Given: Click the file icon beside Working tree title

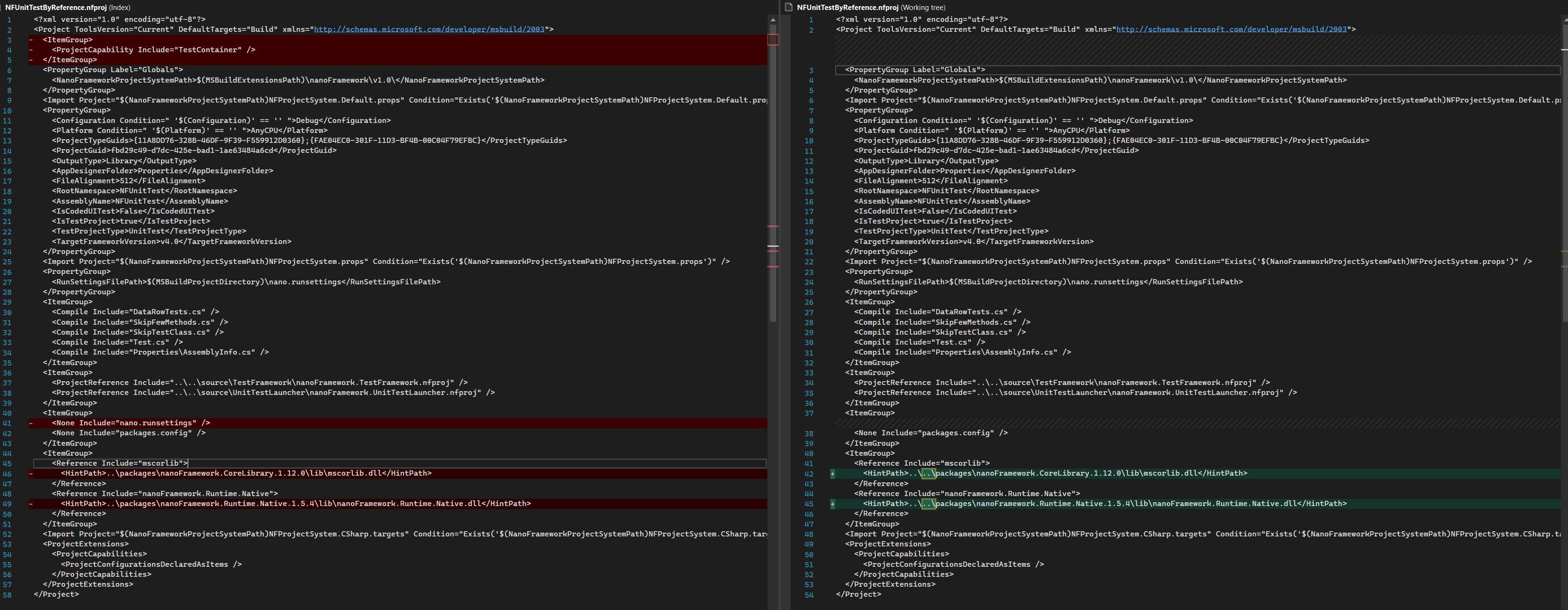Looking at the screenshot, I should [789, 7].
